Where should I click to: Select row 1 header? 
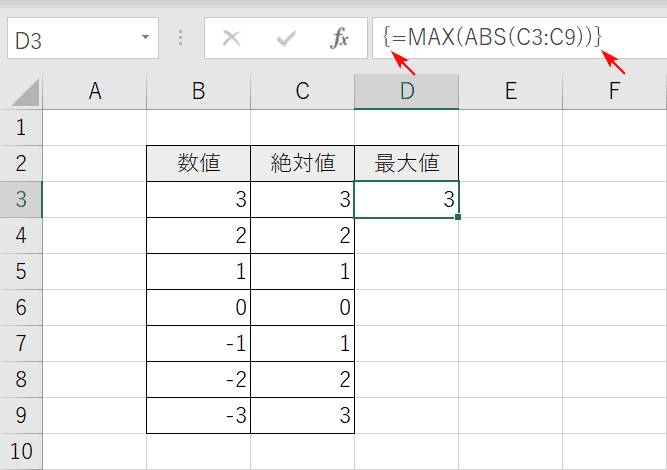point(21,127)
